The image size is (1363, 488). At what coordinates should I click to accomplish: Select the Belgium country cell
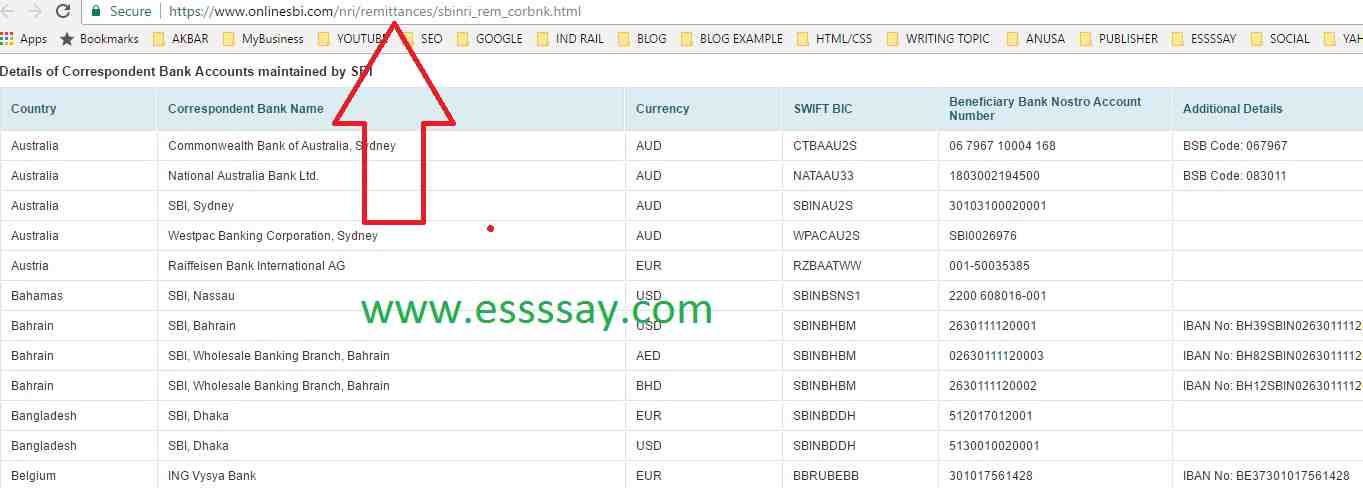(x=78, y=476)
